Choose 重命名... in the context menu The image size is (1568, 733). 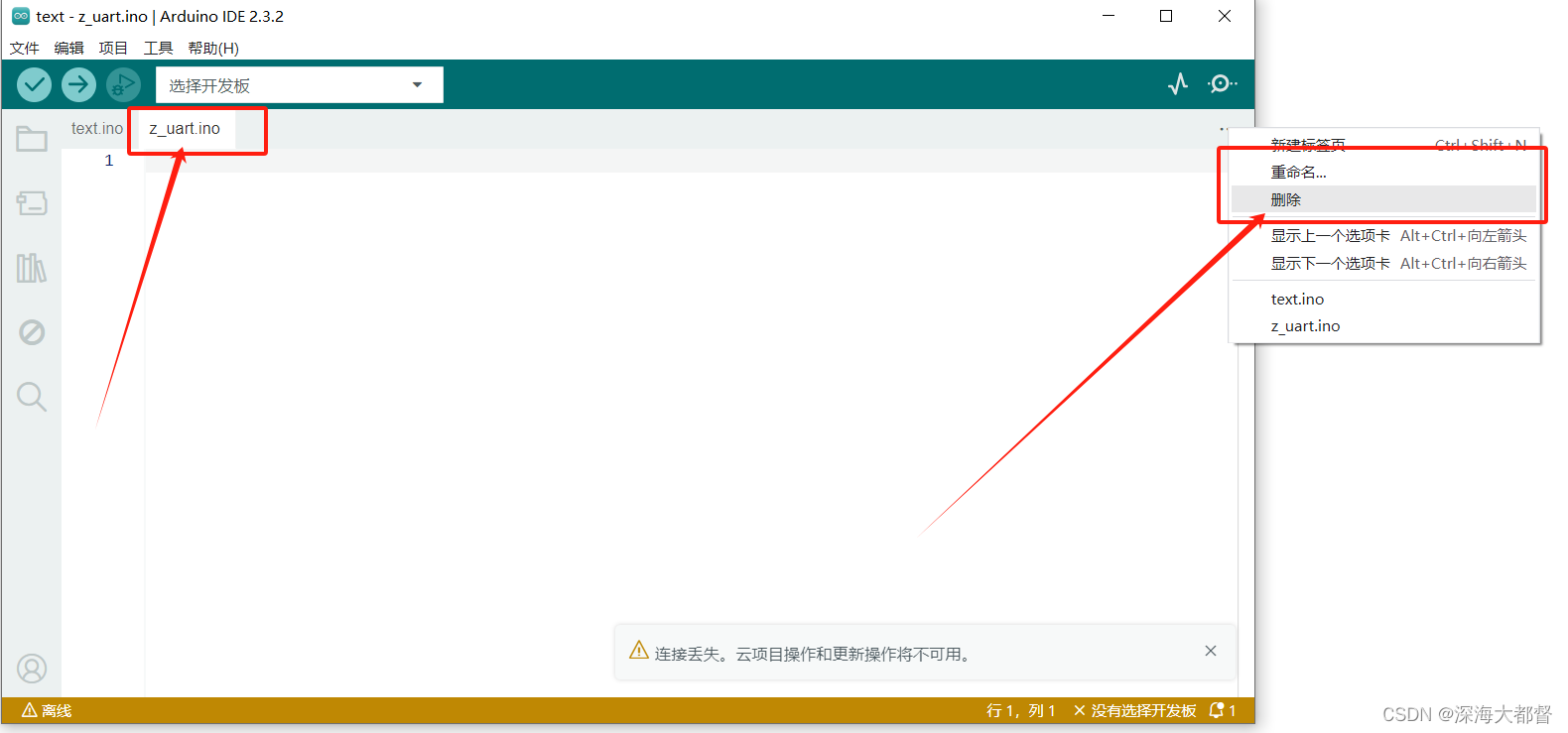coord(1384,172)
